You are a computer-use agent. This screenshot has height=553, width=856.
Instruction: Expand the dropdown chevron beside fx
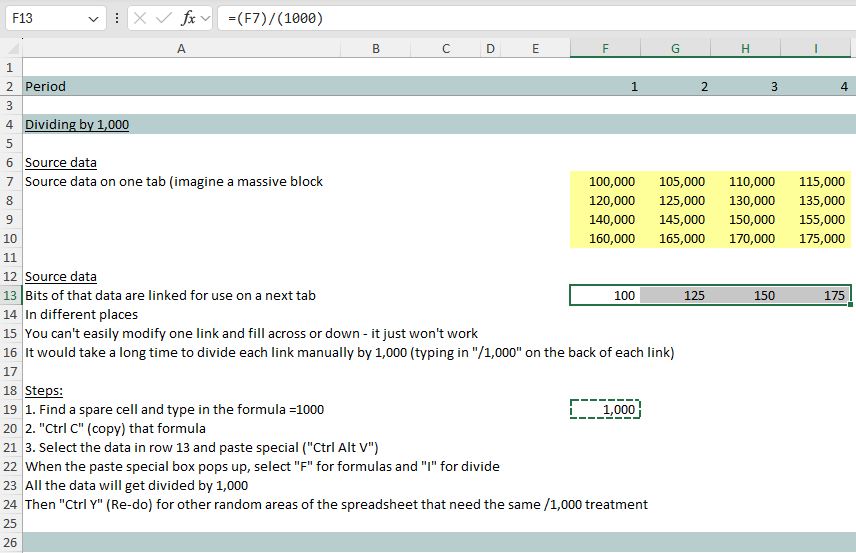point(206,19)
